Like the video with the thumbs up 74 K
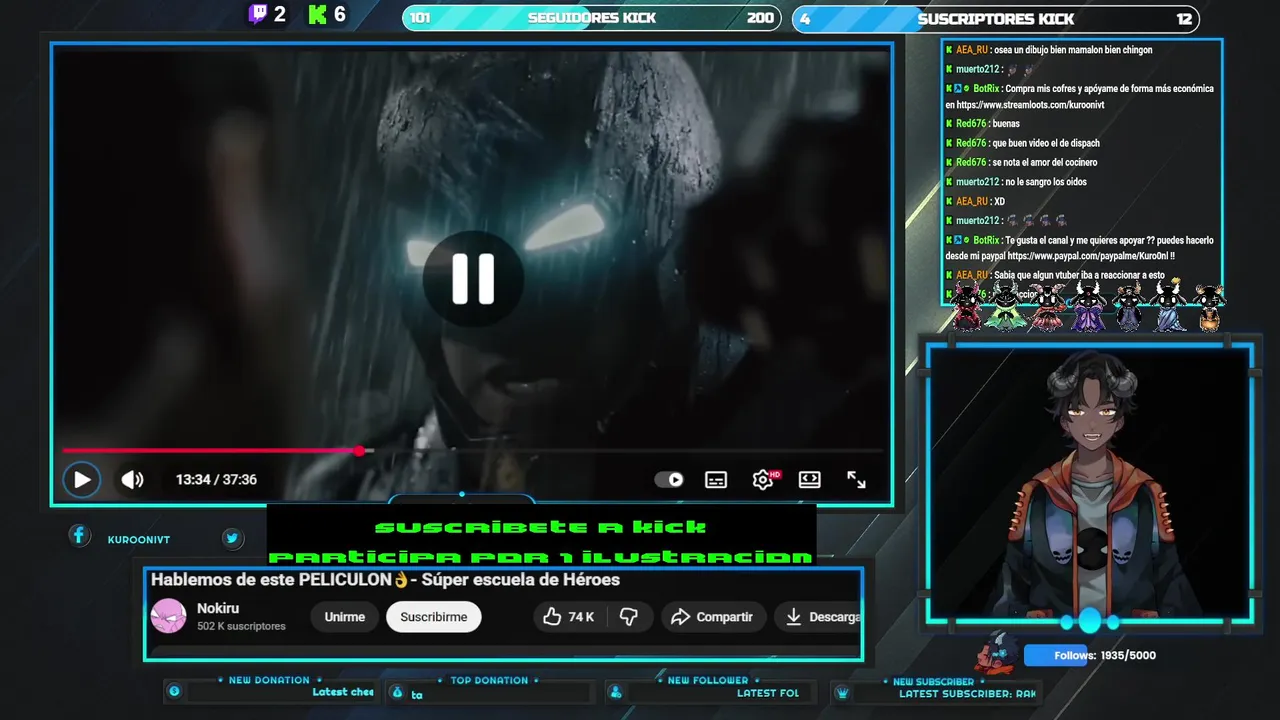Viewport: 1280px width, 720px height. tap(568, 617)
